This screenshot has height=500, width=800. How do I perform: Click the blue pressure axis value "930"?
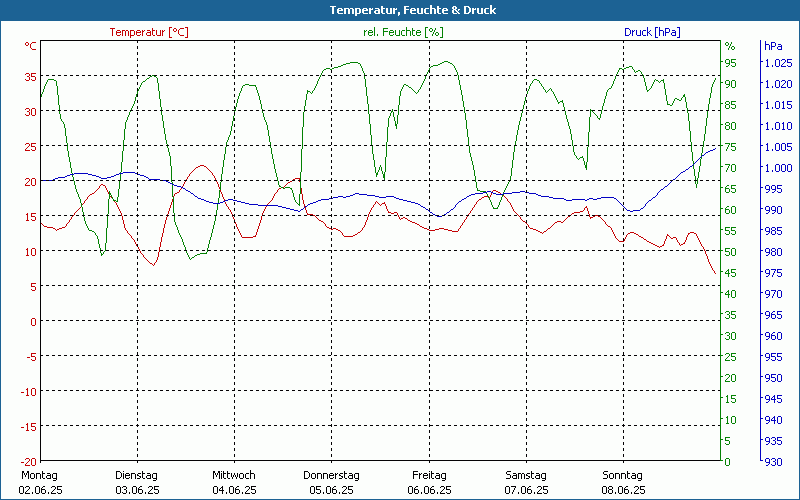[x=773, y=462]
